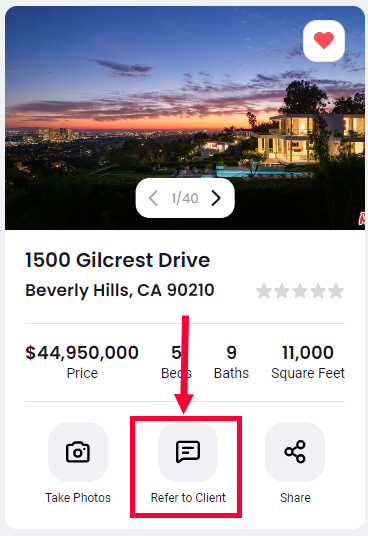
Task: Click the Refer to Client chat icon
Action: tap(188, 452)
